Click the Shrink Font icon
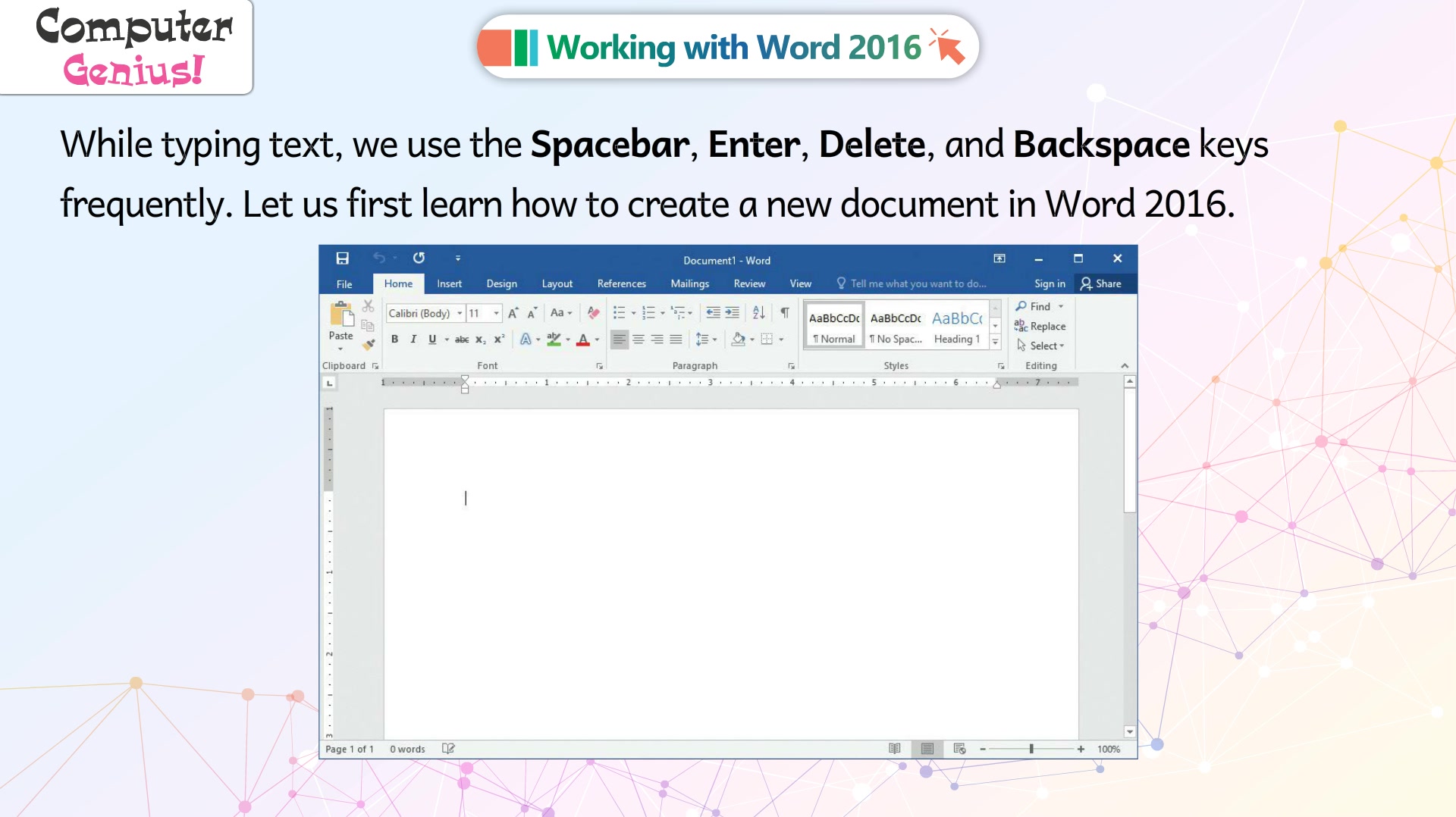Image resolution: width=1456 pixels, height=817 pixels. [532, 313]
